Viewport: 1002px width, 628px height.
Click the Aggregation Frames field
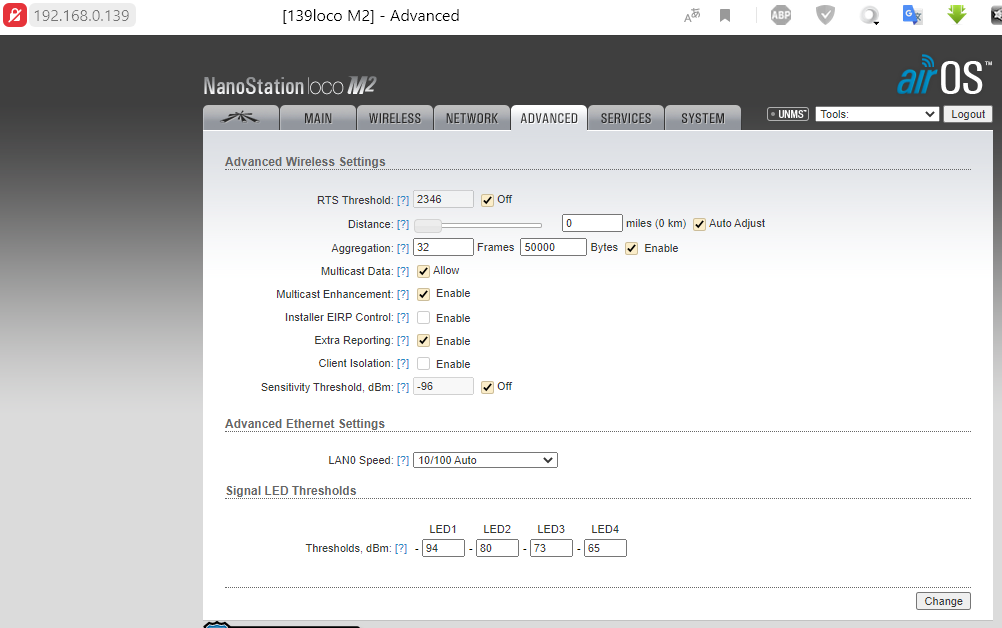(443, 247)
